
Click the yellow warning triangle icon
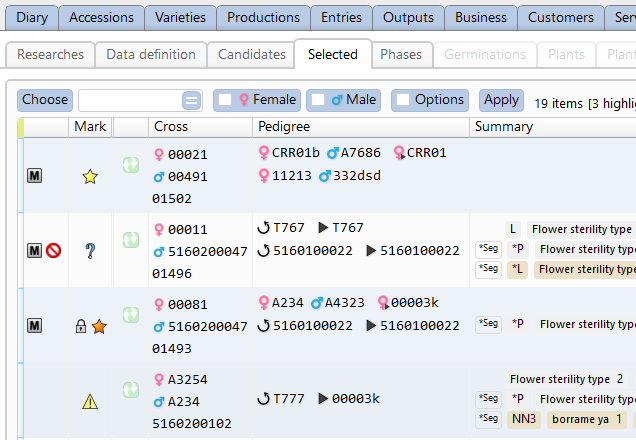pos(90,401)
